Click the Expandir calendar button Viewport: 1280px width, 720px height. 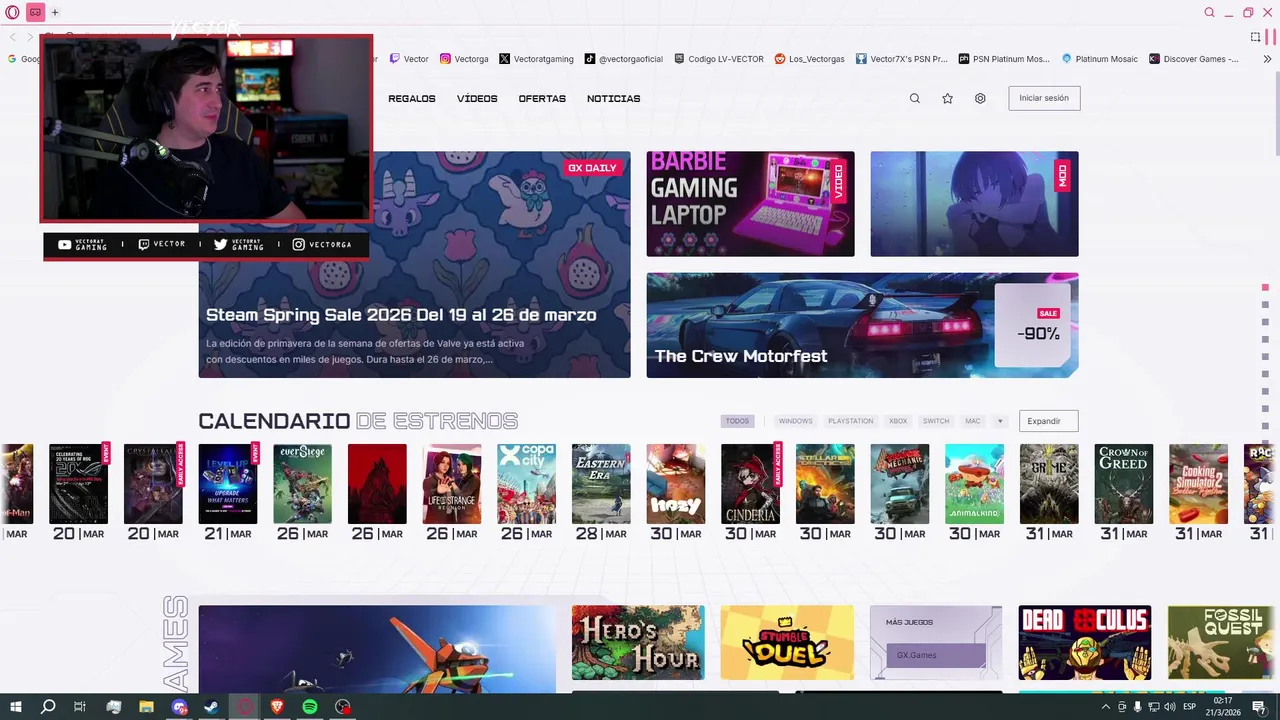[x=1048, y=421]
